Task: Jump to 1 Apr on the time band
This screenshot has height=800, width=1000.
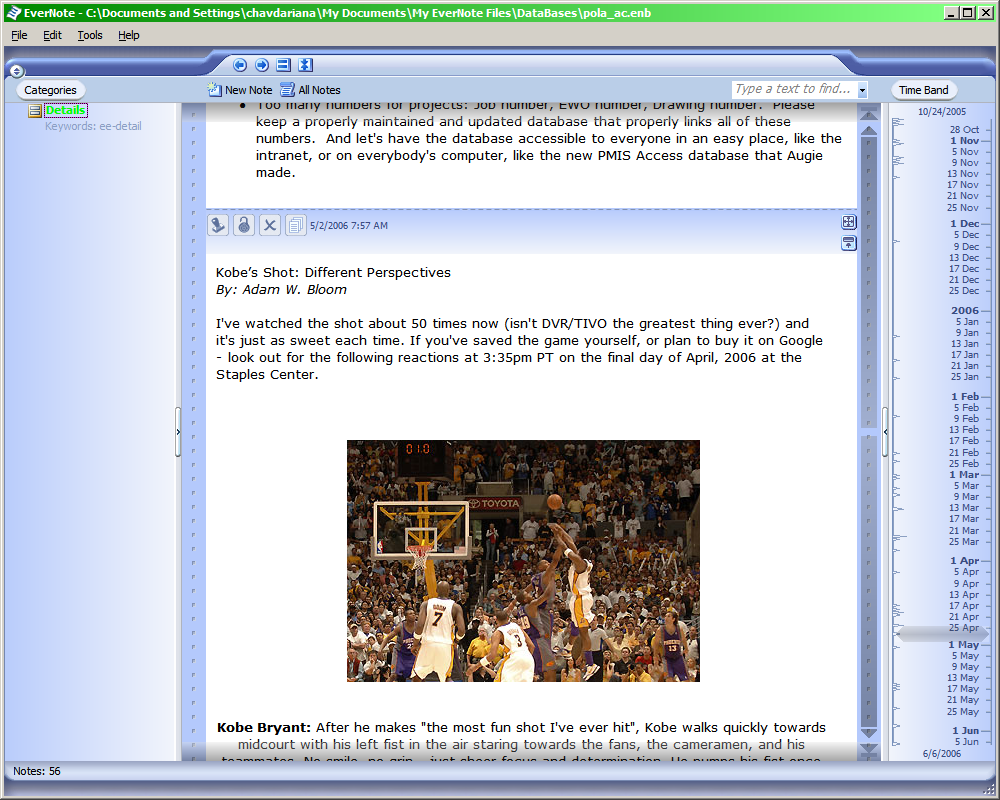Action: [x=964, y=560]
